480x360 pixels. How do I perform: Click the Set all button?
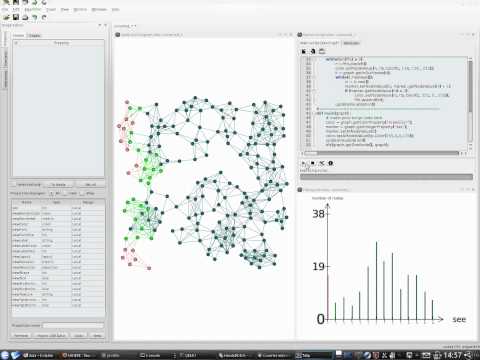pyautogui.click(x=90, y=184)
